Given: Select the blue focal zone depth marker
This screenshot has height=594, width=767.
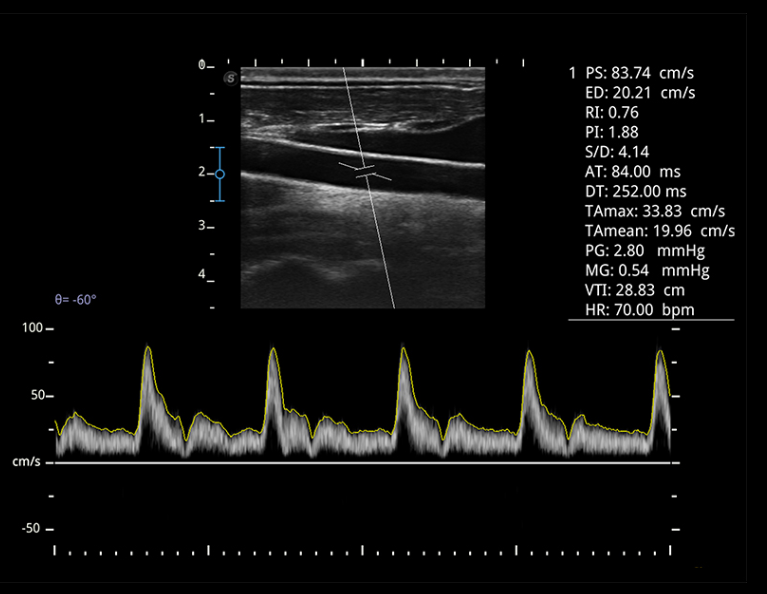Looking at the screenshot, I should (220, 174).
